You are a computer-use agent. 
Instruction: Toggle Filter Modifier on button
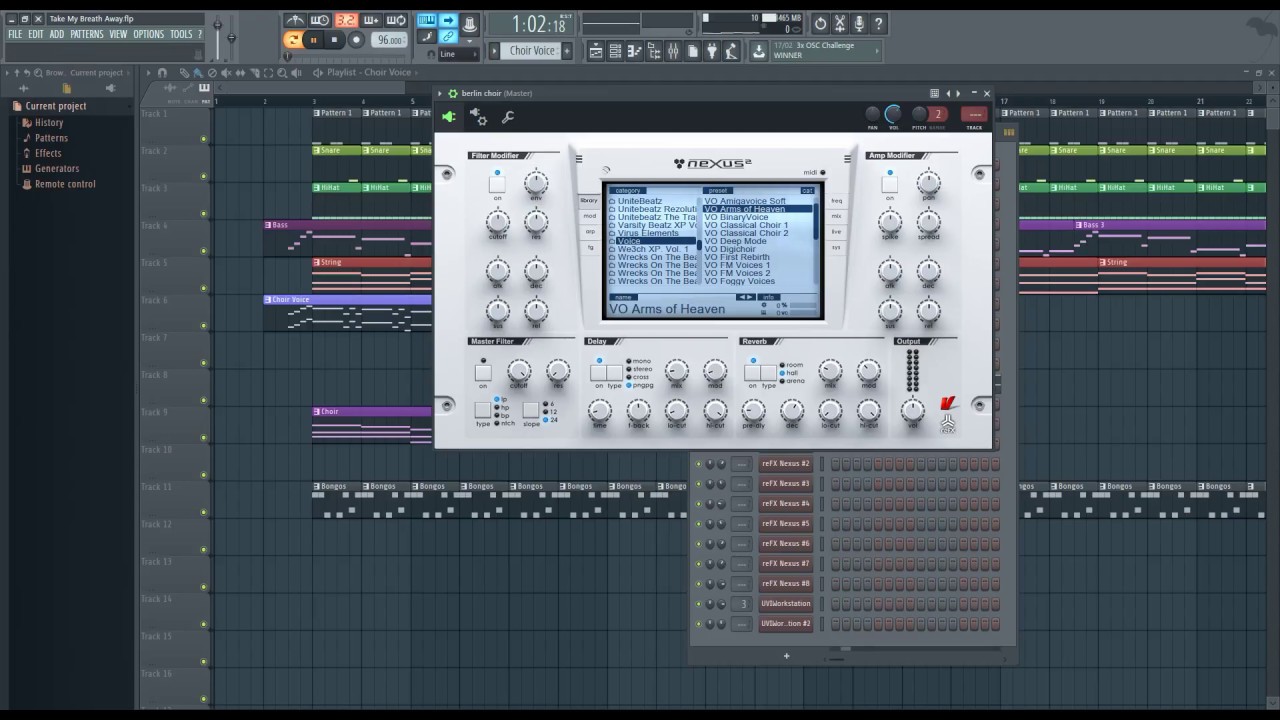click(497, 184)
